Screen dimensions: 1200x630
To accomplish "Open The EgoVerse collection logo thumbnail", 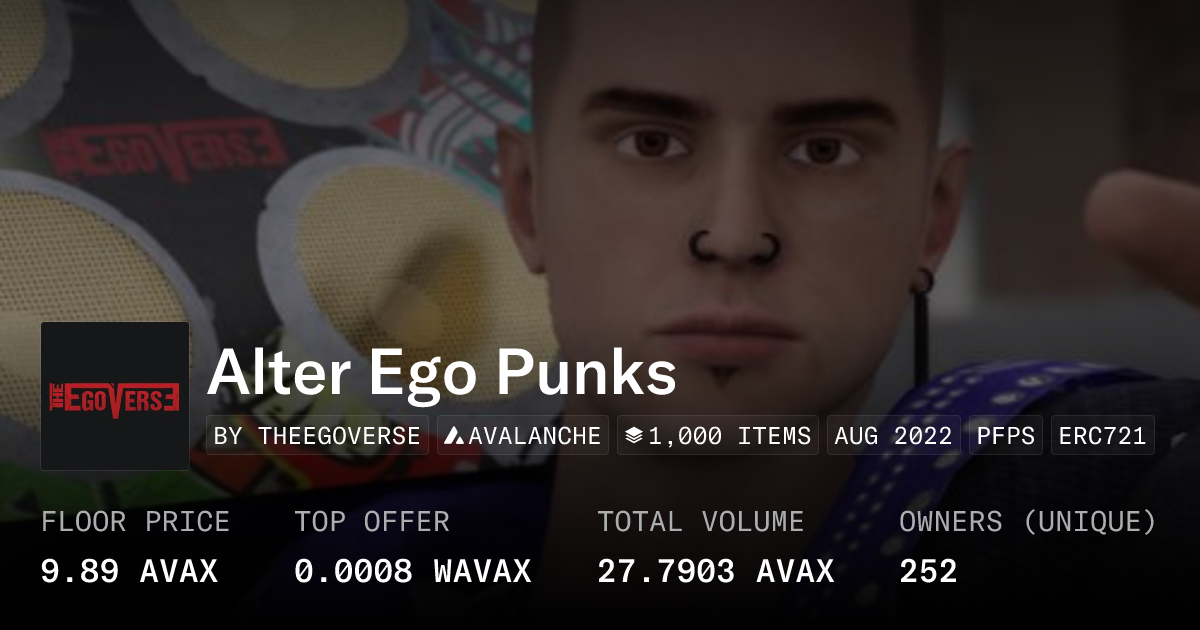I will 115,396.
